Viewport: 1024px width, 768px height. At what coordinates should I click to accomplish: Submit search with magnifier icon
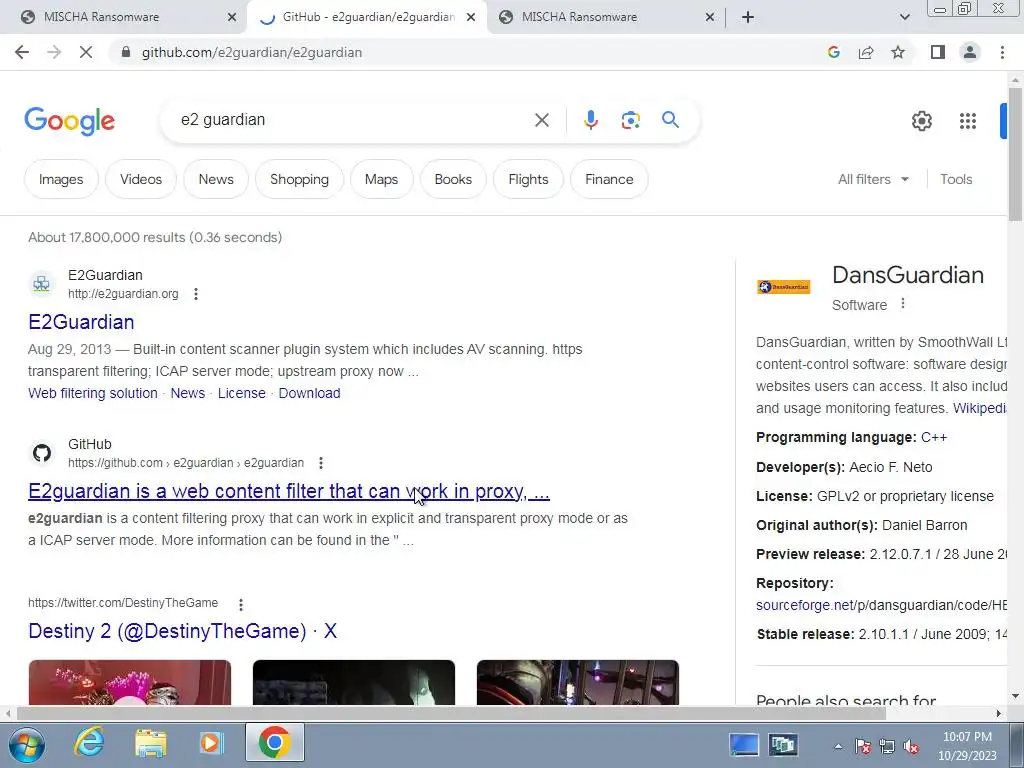point(670,120)
